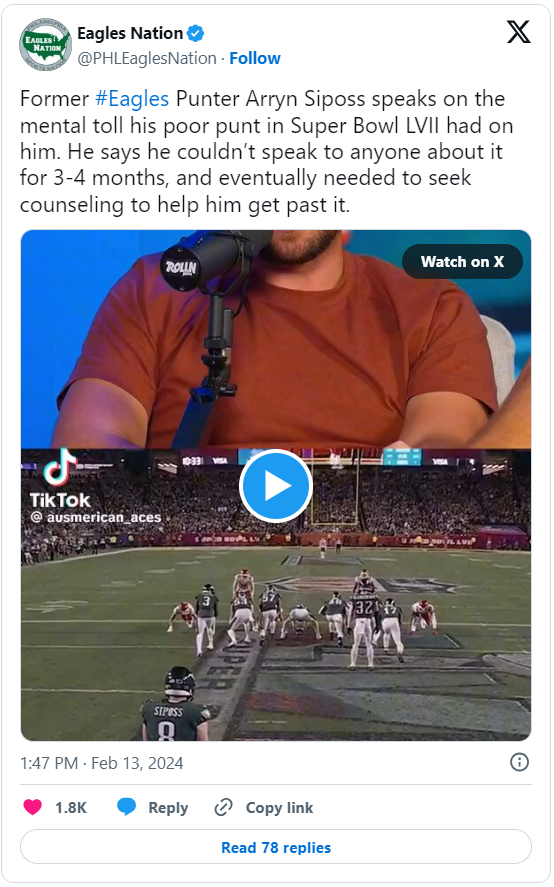Image resolution: width=554 pixels, height=887 pixels.
Task: Open Read 78 replies button
Action: [276, 847]
